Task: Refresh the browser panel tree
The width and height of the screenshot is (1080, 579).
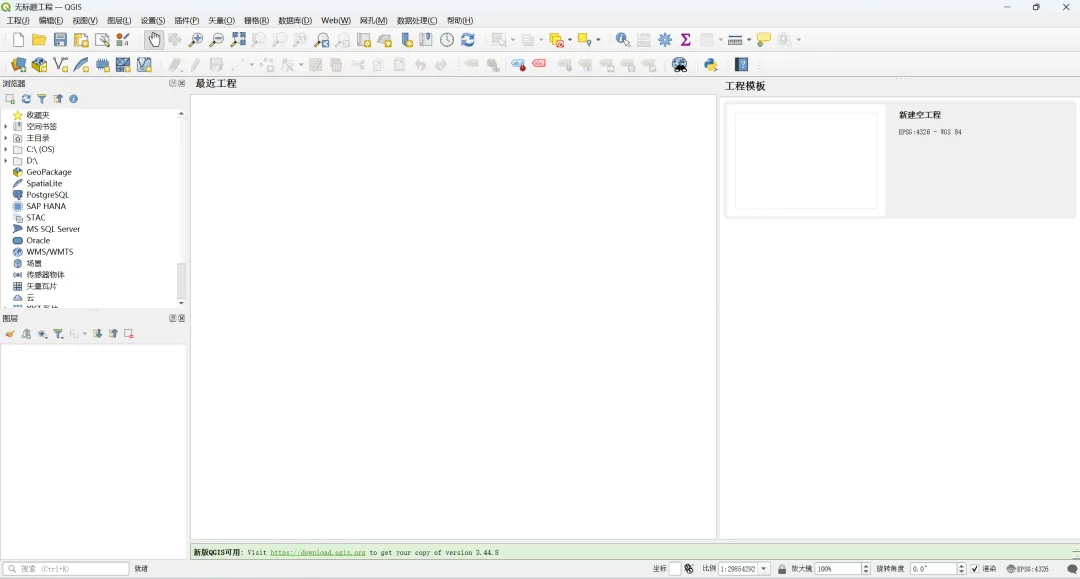Action: coord(26,99)
